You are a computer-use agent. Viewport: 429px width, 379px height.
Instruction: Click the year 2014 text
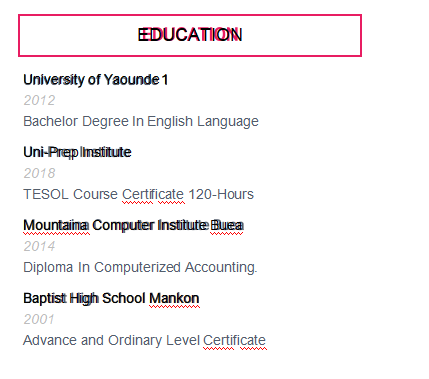click(x=39, y=247)
